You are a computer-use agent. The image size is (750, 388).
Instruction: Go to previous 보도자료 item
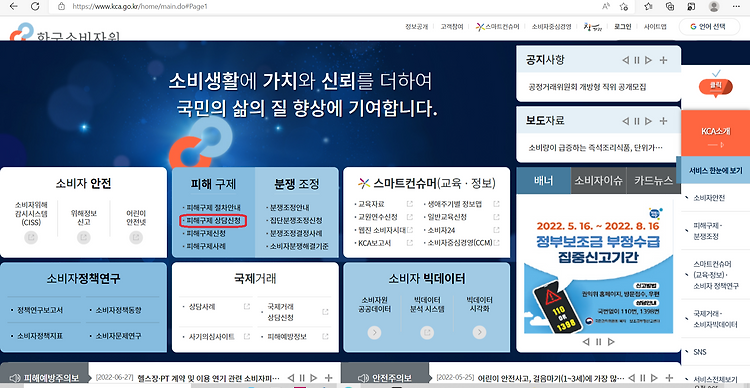pyautogui.click(x=626, y=121)
